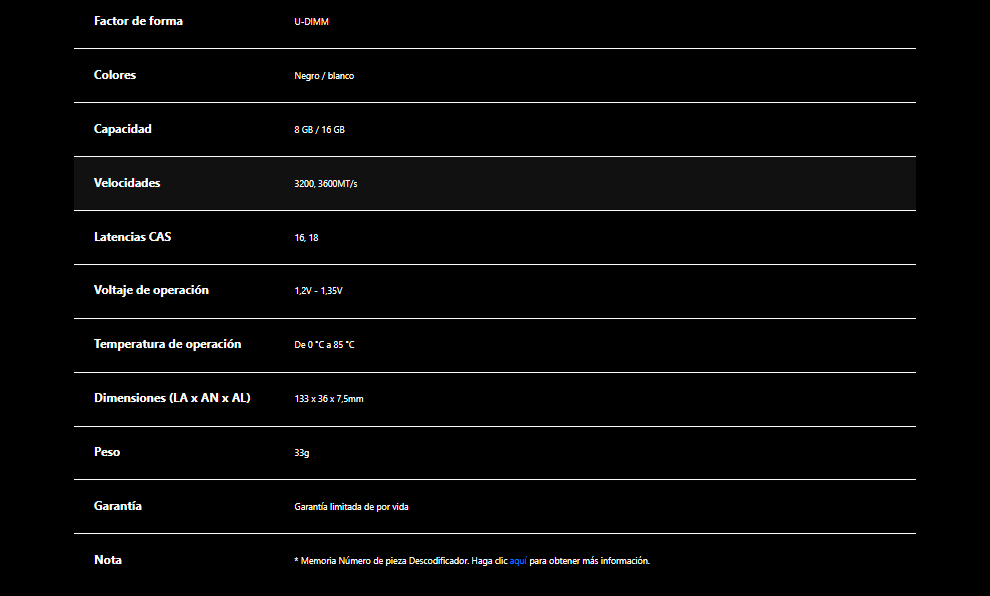Screen dimensions: 990x596
Task: Click the '16, 18' latency value
Action: pos(306,238)
